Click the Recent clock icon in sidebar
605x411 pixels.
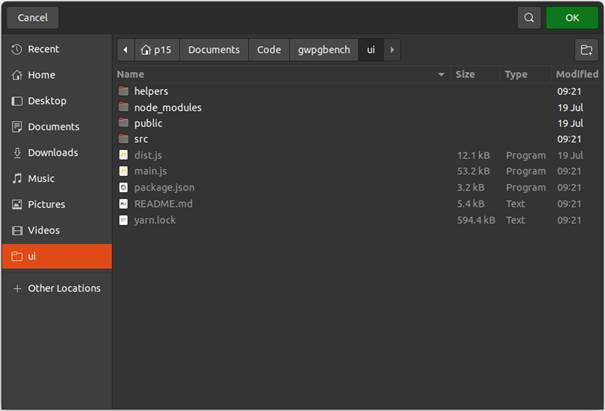click(17, 49)
